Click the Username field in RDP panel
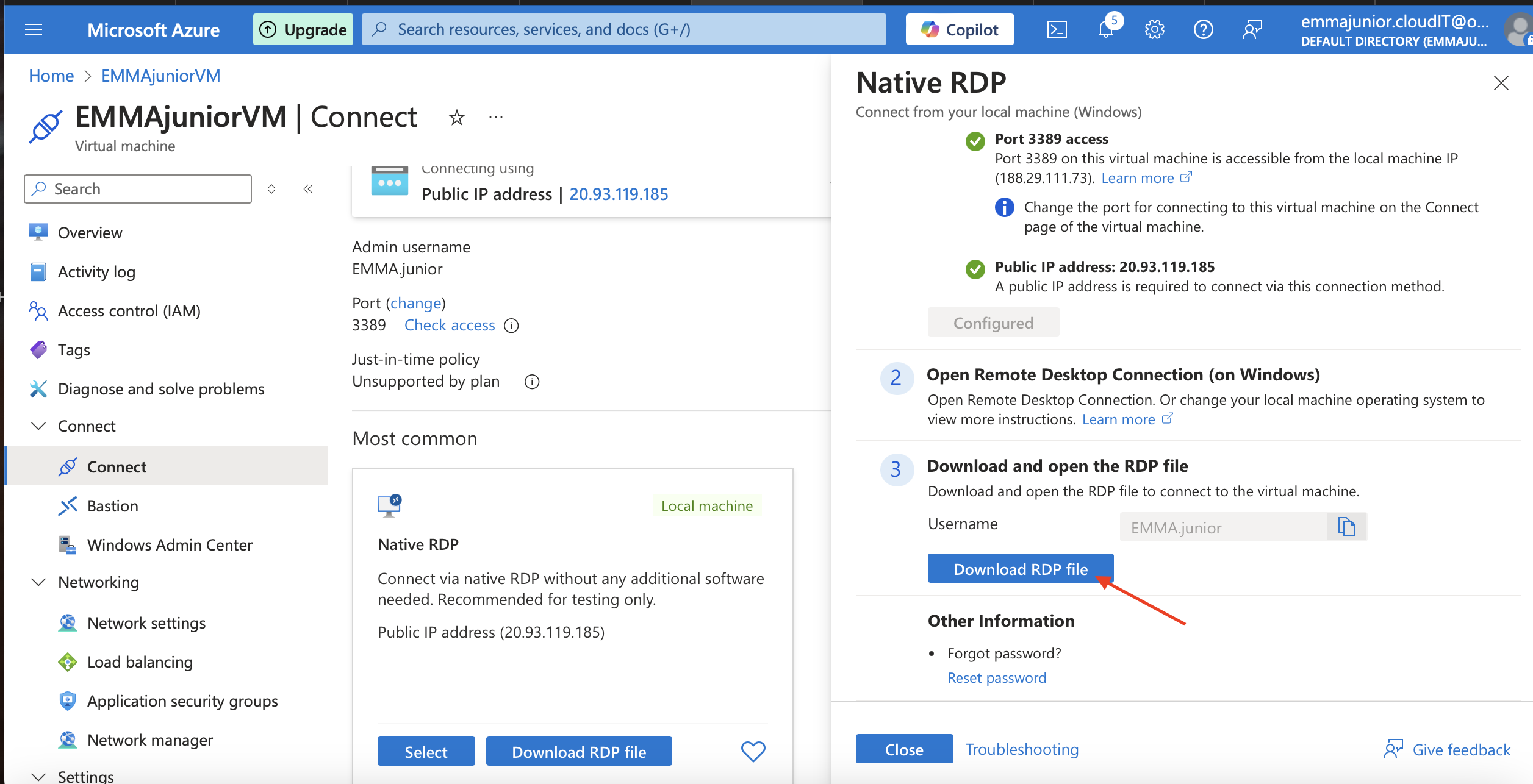The width and height of the screenshot is (1533, 784). pyautogui.click(x=1223, y=527)
